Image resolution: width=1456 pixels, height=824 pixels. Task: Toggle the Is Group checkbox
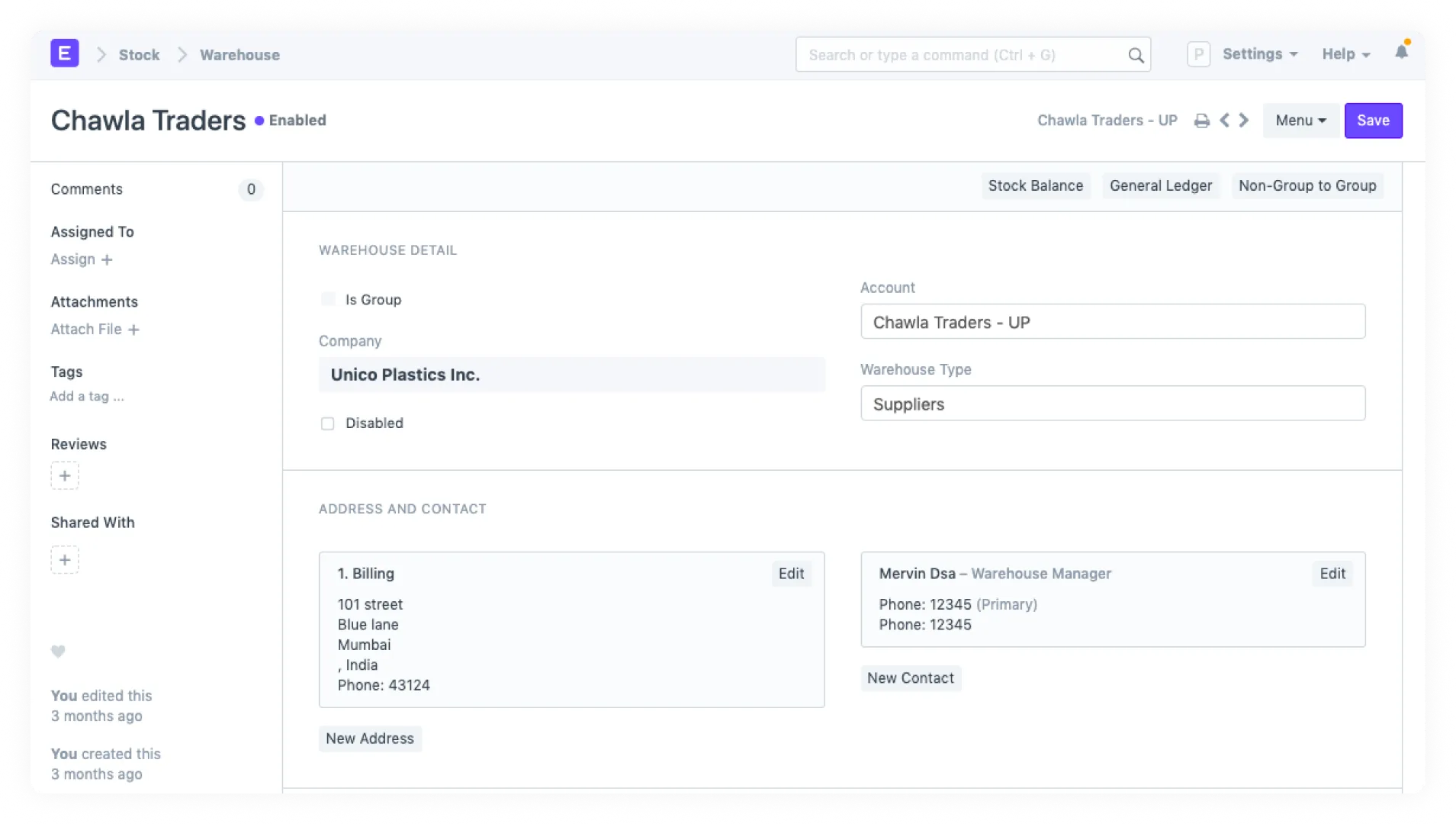point(328,300)
